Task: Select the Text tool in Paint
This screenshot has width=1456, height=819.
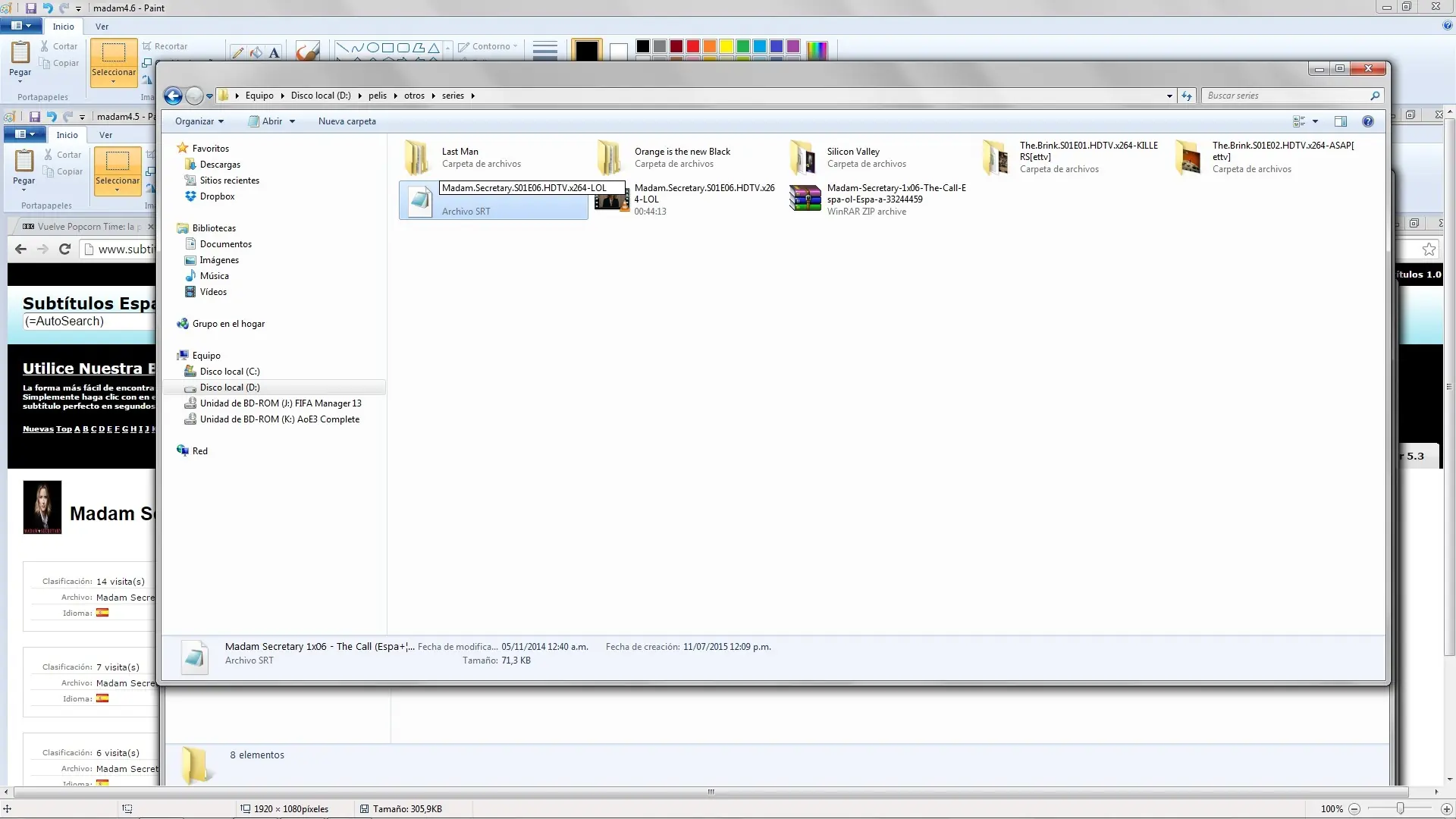Action: [x=275, y=52]
